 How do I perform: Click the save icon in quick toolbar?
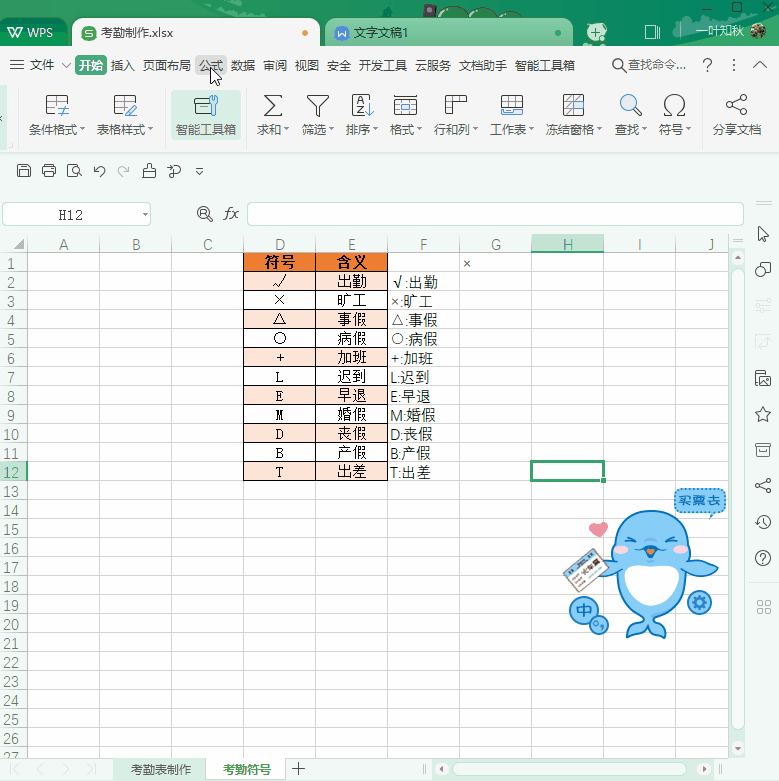click(x=23, y=171)
